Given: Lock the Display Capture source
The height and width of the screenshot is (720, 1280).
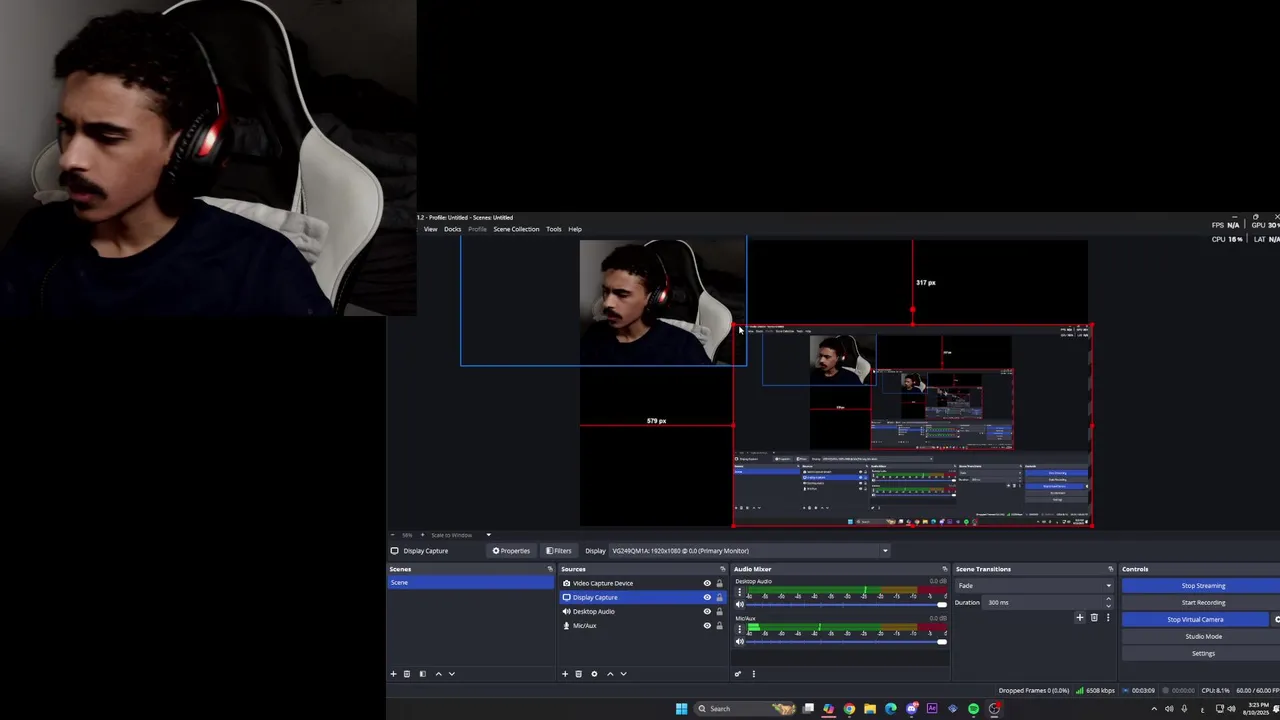Looking at the screenshot, I should click(719, 598).
